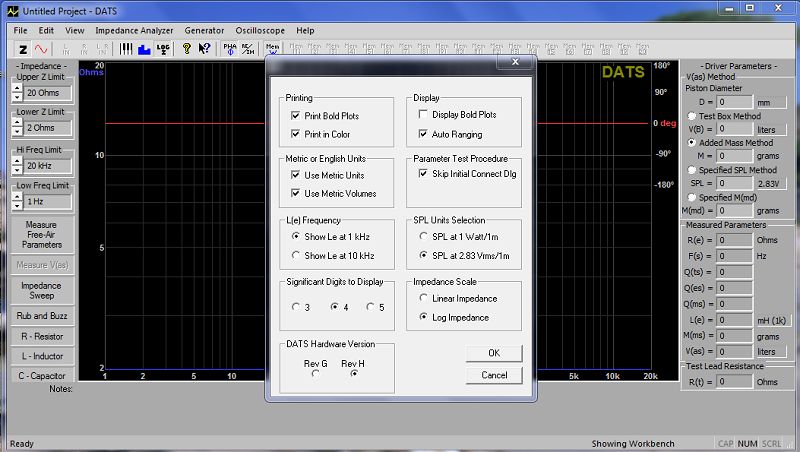Confirm settings with the OK button
The height and width of the screenshot is (452, 800).
click(494, 353)
